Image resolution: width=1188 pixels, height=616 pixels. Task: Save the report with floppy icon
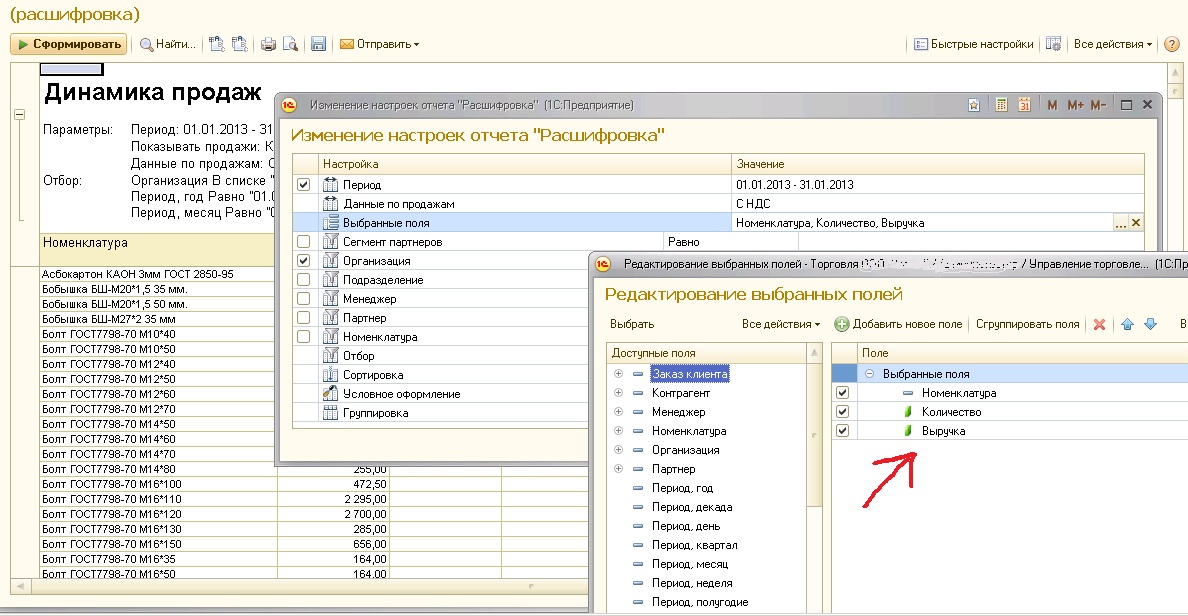tap(318, 44)
